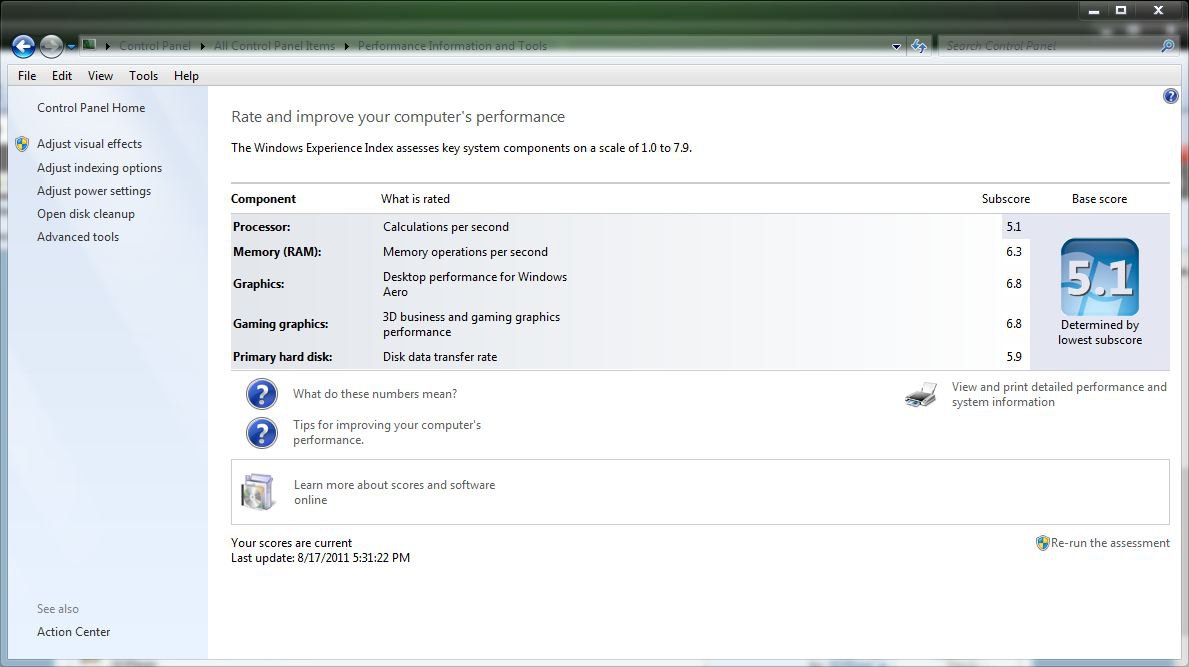Click the Search Control Panel field
Image resolution: width=1189 pixels, height=667 pixels.
[x=1050, y=46]
